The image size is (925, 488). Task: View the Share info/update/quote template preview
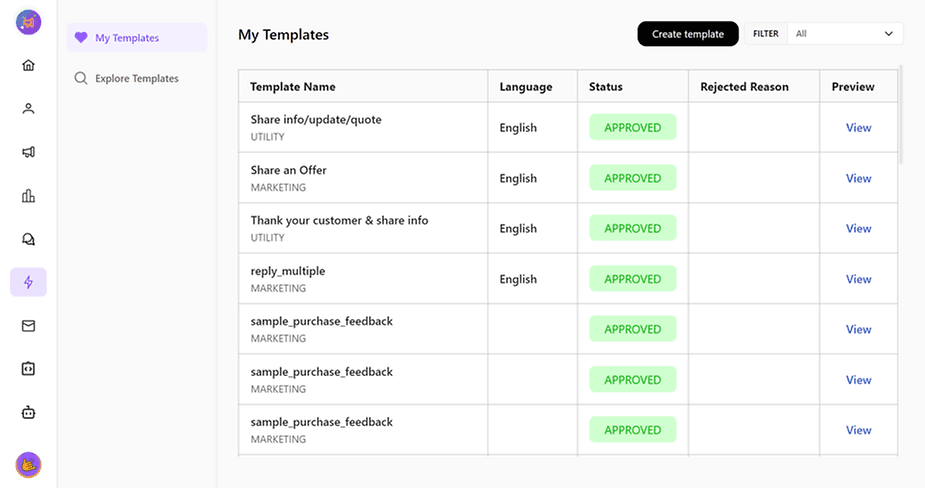(858, 128)
